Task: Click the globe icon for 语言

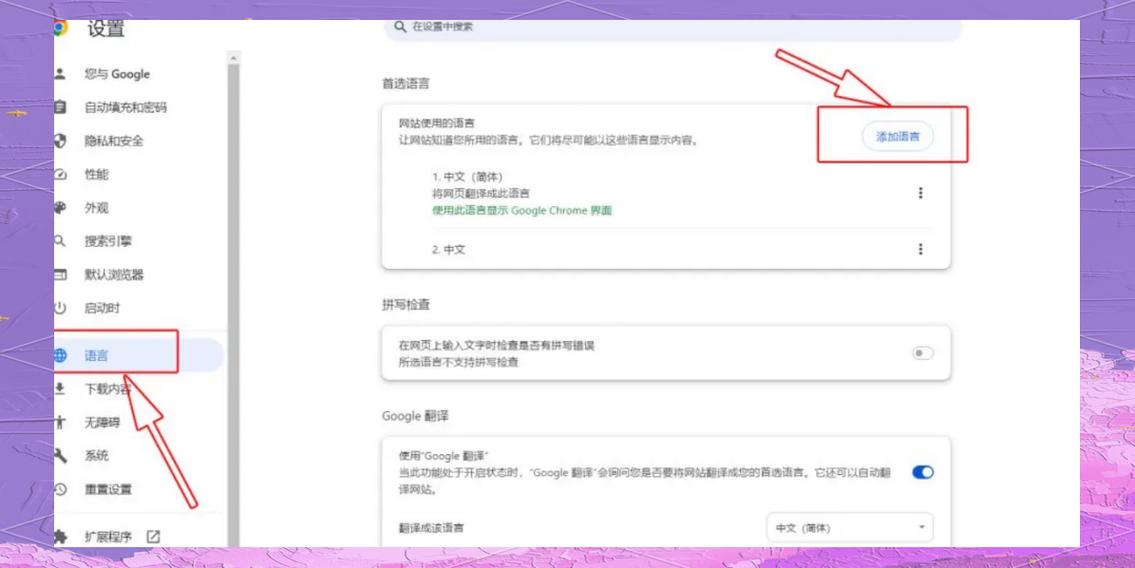Action: point(60,355)
